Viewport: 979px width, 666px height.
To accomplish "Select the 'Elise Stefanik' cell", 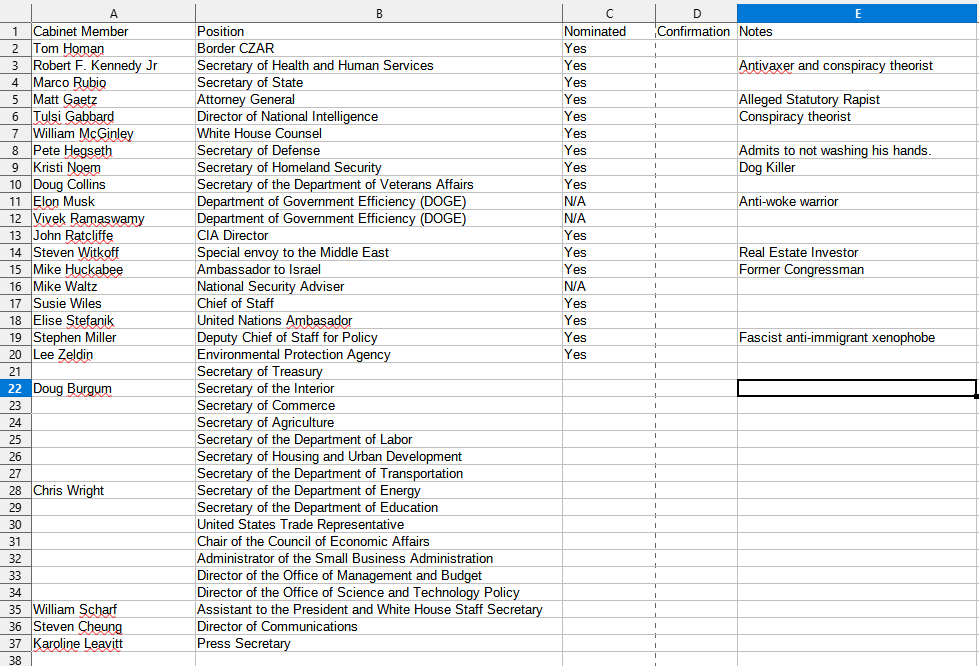I will pyautogui.click(x=113, y=320).
